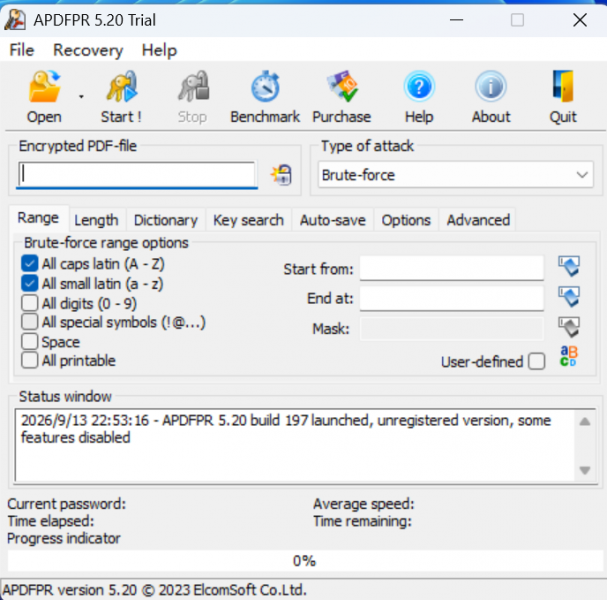Start the recovery with the Start! keys icon
This screenshot has height=600, width=607.
pyautogui.click(x=122, y=87)
